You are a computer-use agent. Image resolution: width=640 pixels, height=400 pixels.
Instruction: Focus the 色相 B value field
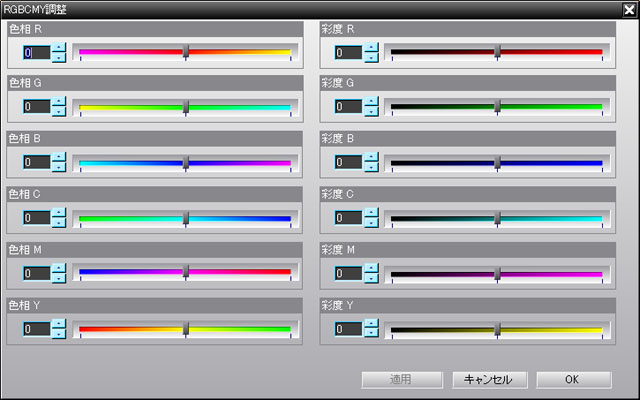pos(37,162)
